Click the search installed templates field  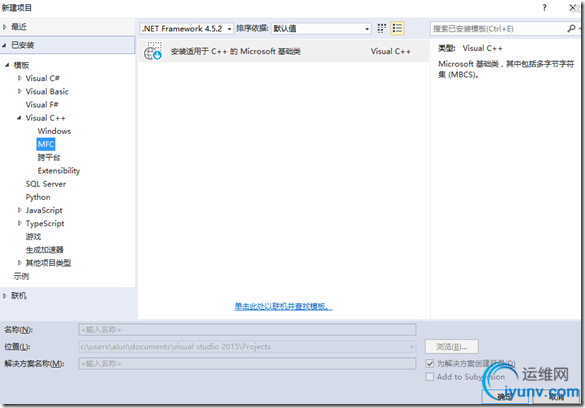(x=498, y=29)
